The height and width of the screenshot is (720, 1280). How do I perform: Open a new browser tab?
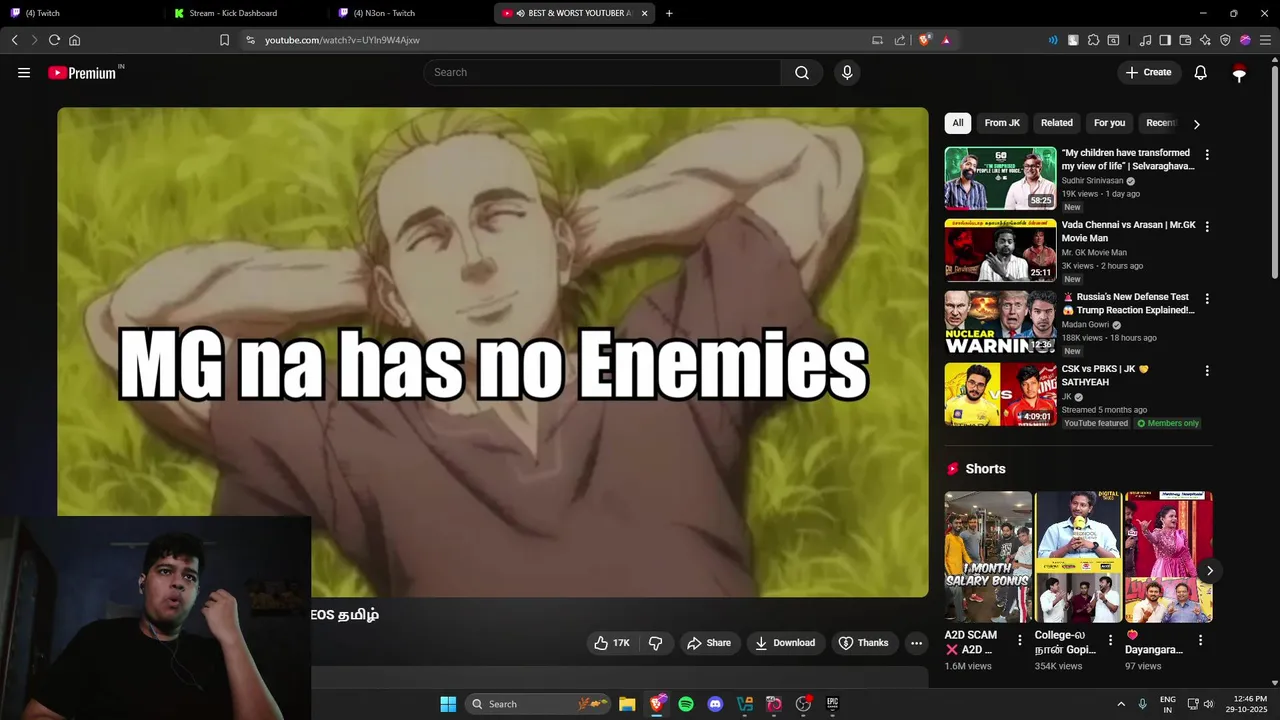[x=669, y=13]
